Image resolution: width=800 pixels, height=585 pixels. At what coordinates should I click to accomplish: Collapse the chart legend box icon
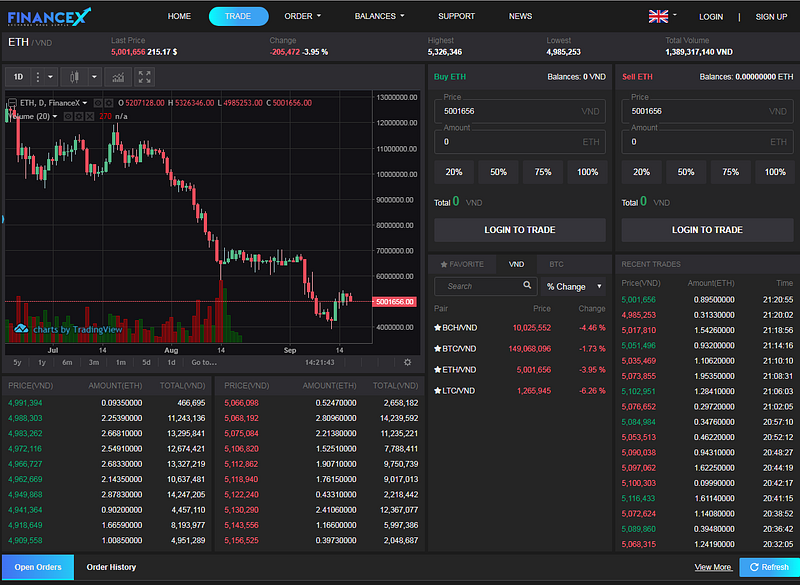12,103
